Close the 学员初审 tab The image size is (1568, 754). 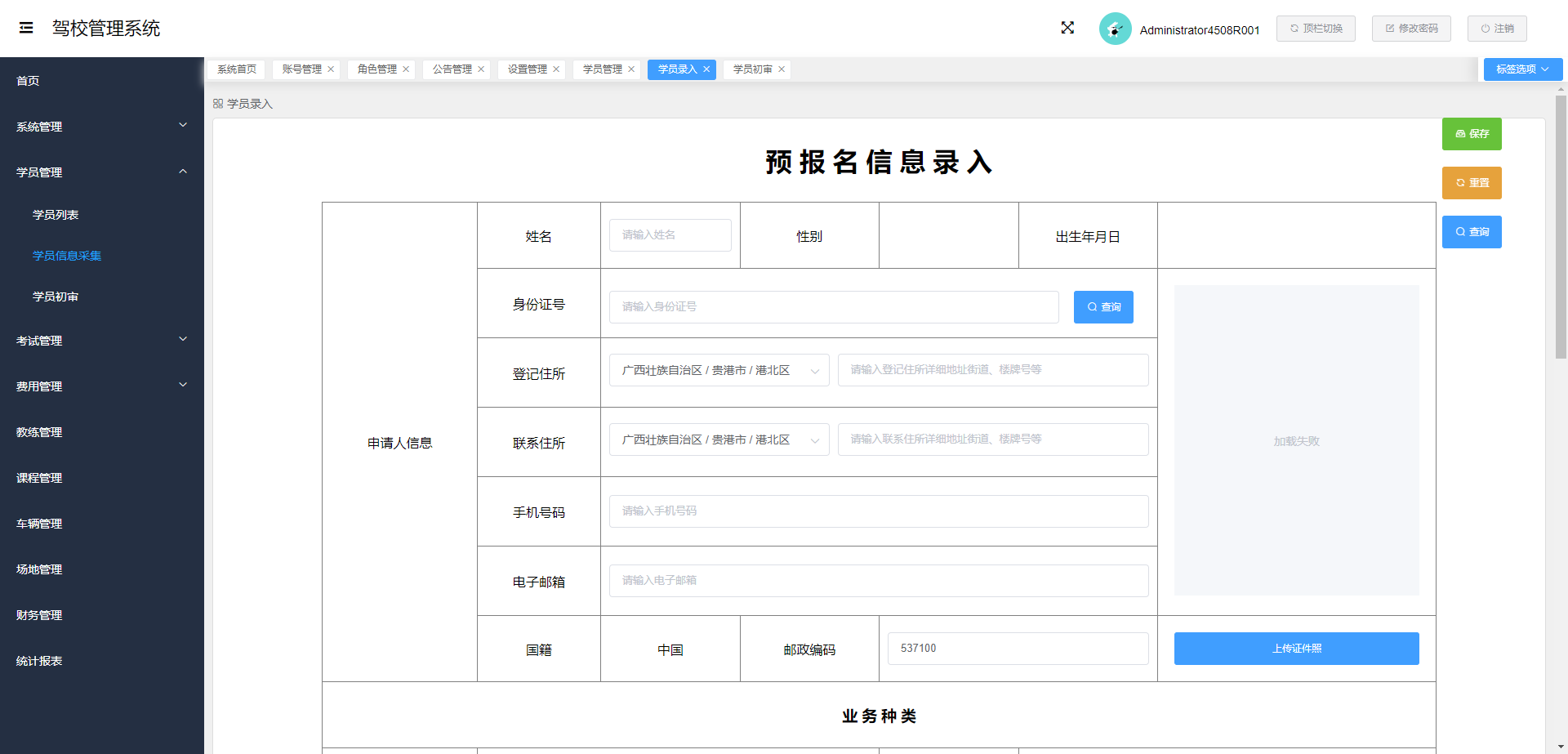[x=782, y=69]
